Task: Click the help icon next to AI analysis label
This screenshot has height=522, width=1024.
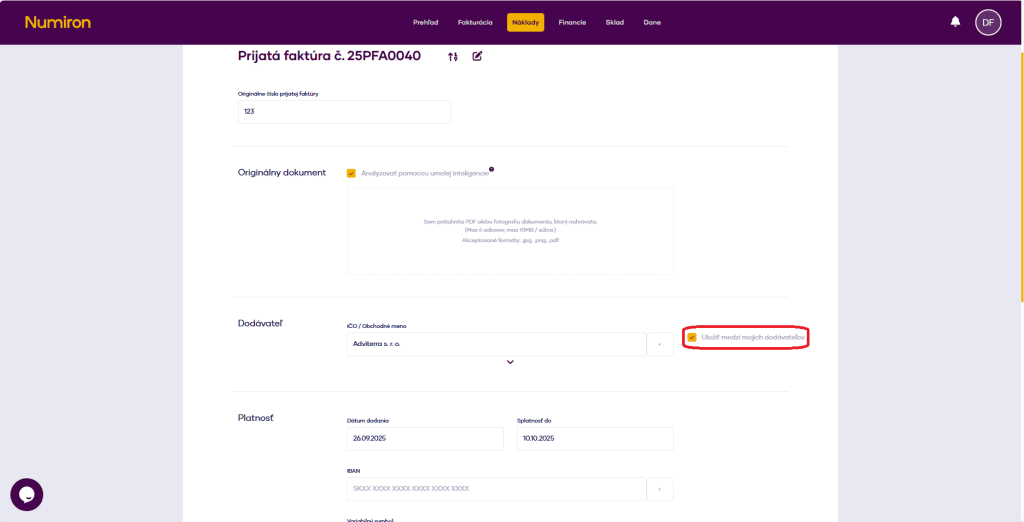Action: click(x=491, y=169)
